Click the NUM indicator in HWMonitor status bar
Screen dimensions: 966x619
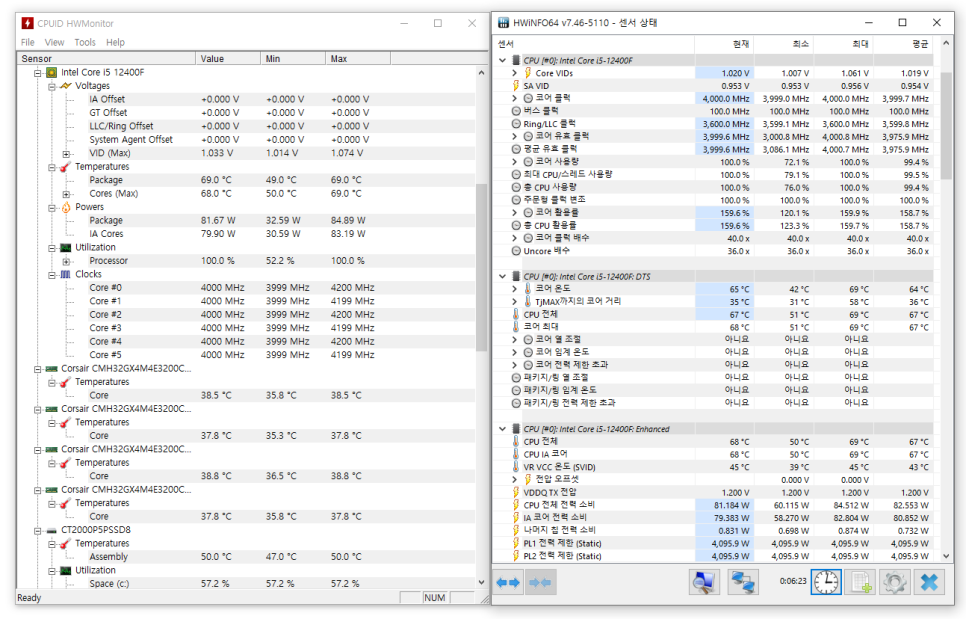[x=435, y=597]
